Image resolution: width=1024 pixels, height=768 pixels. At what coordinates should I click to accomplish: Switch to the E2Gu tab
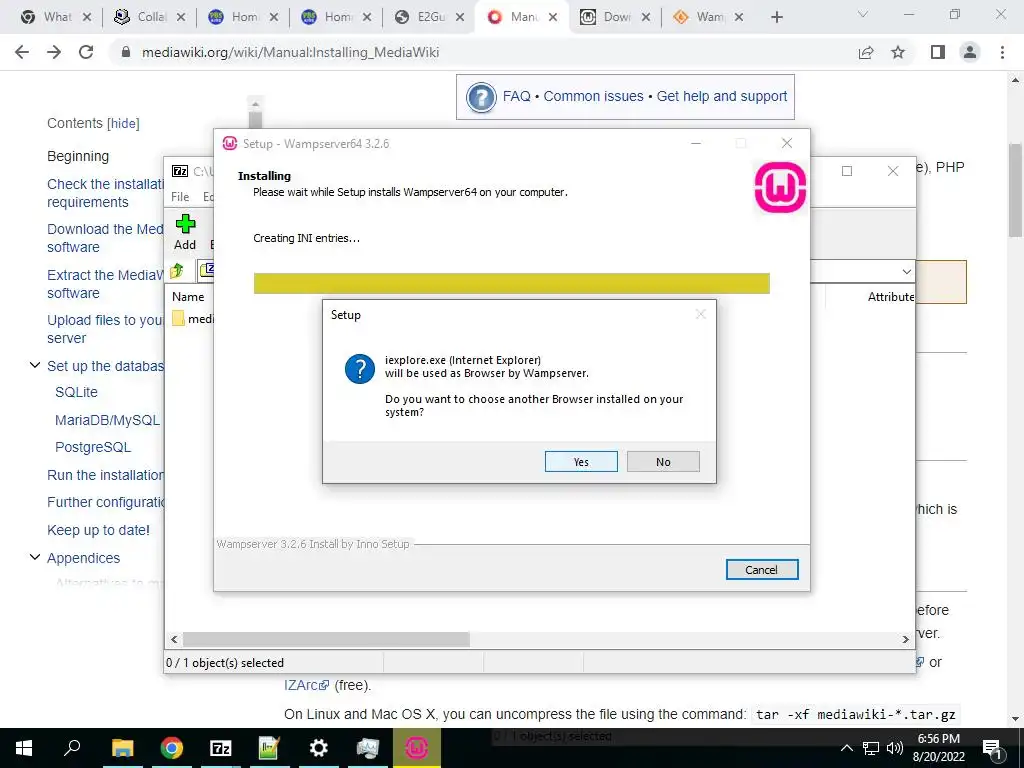point(423,18)
